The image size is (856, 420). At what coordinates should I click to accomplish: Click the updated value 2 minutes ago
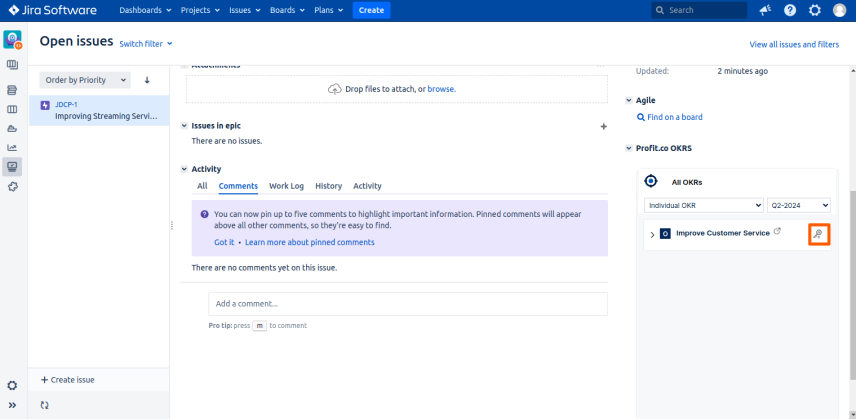[x=742, y=71]
